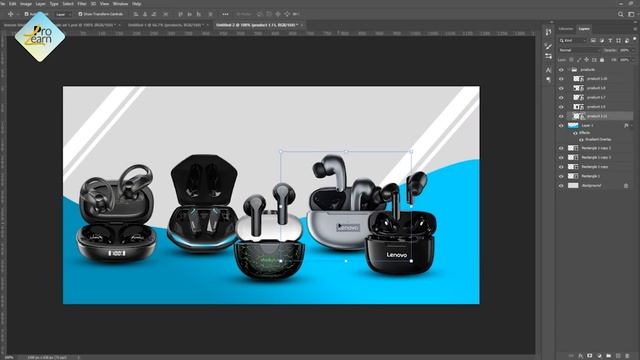Viewport: 640px width, 360px height.
Task: Click the lock icon on Background layer
Action: tap(626, 186)
